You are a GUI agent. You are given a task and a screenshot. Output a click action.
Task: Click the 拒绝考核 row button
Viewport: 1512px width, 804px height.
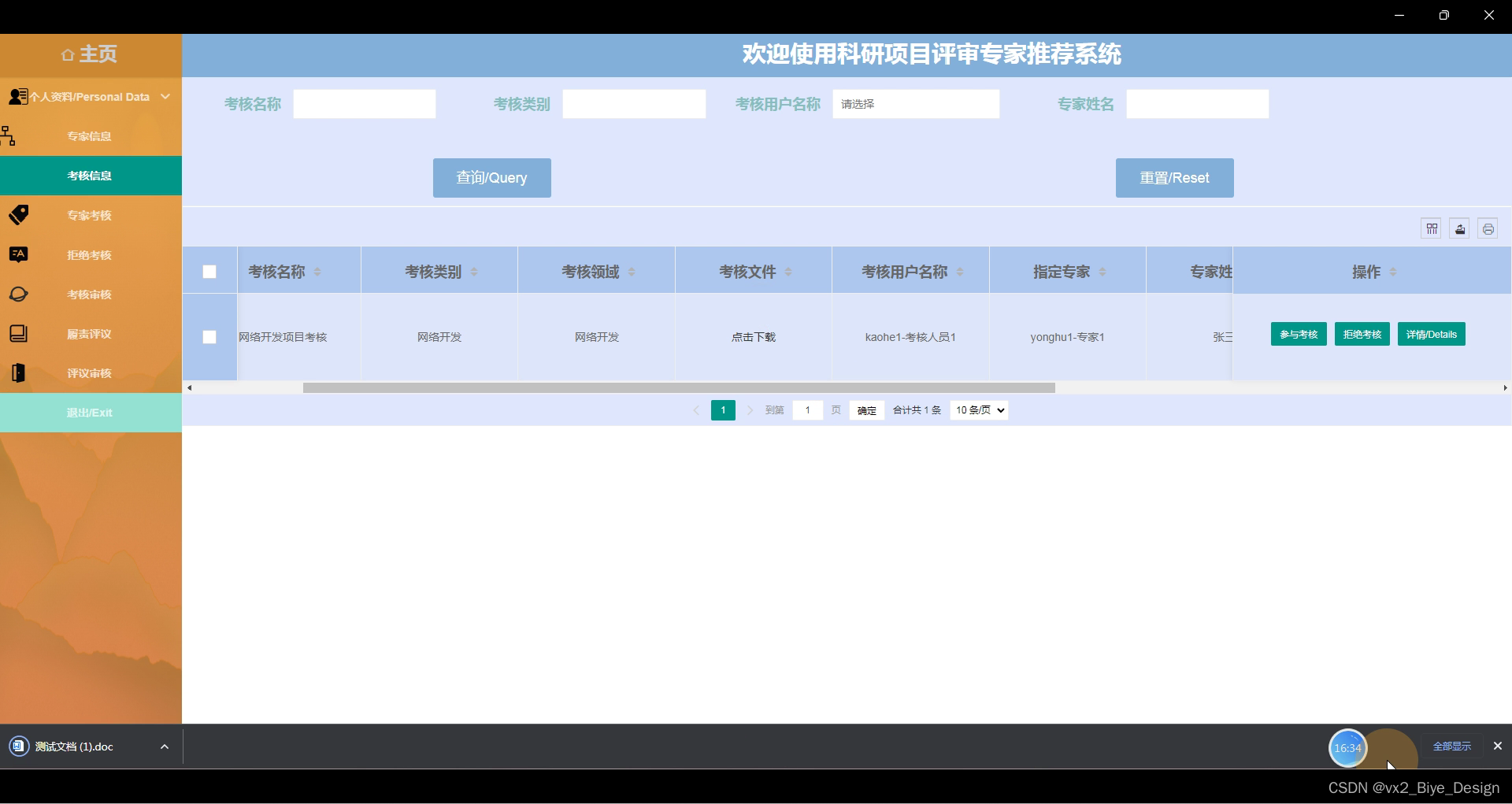[1362, 335]
